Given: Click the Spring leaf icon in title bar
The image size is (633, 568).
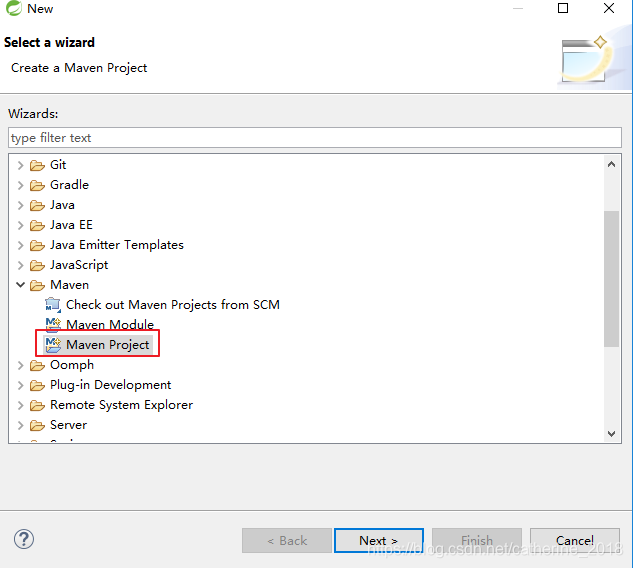Looking at the screenshot, I should point(13,8).
